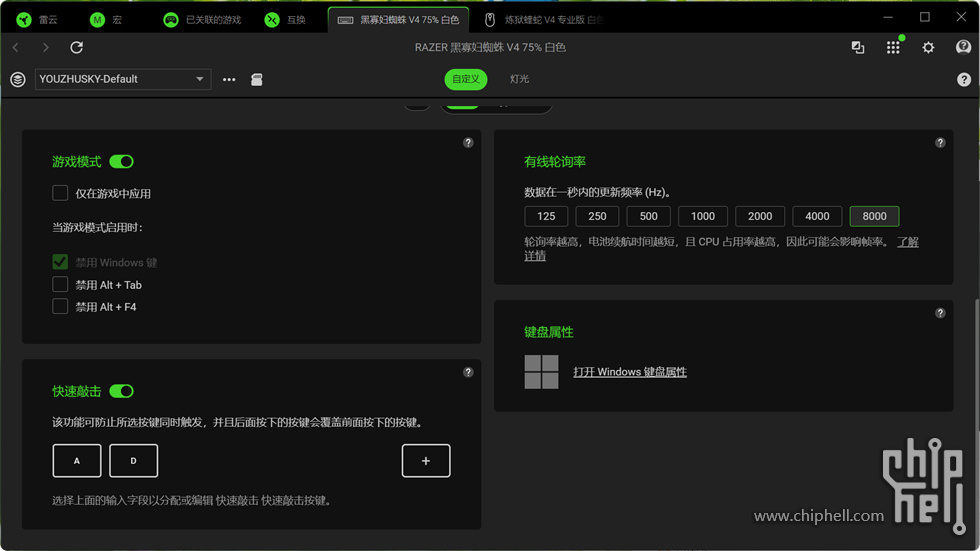Select the A snap tap key box
Viewport: 980px width, 551px height.
tap(77, 460)
